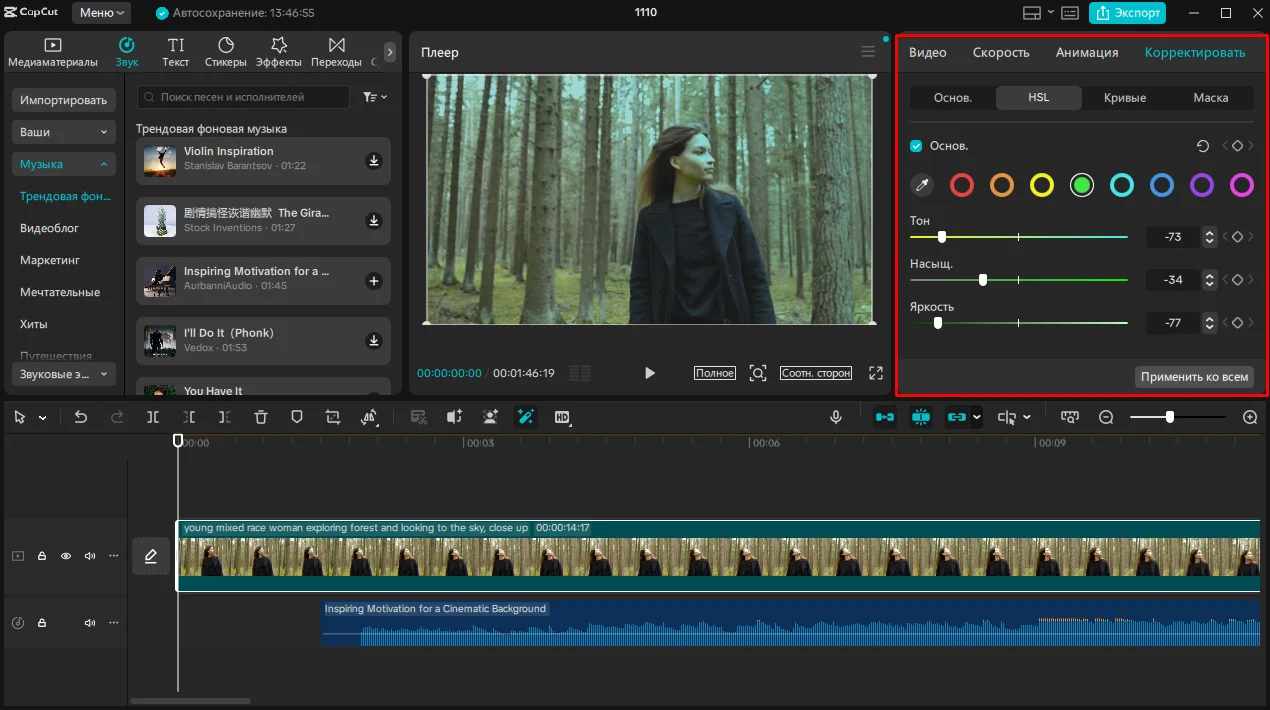Open the Stickers panel
Screen dimensions: 1270x710
(x=226, y=52)
